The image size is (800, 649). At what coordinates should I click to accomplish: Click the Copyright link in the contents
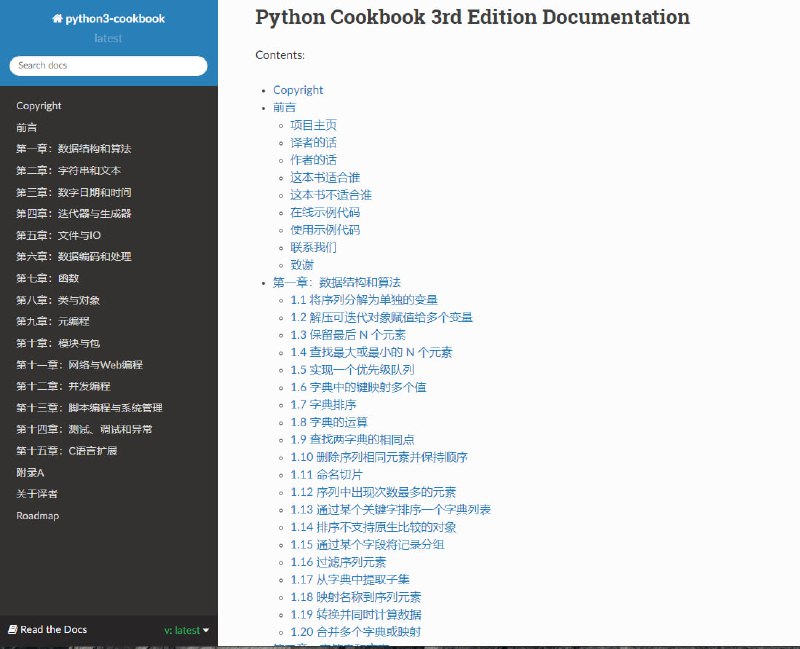coord(298,89)
